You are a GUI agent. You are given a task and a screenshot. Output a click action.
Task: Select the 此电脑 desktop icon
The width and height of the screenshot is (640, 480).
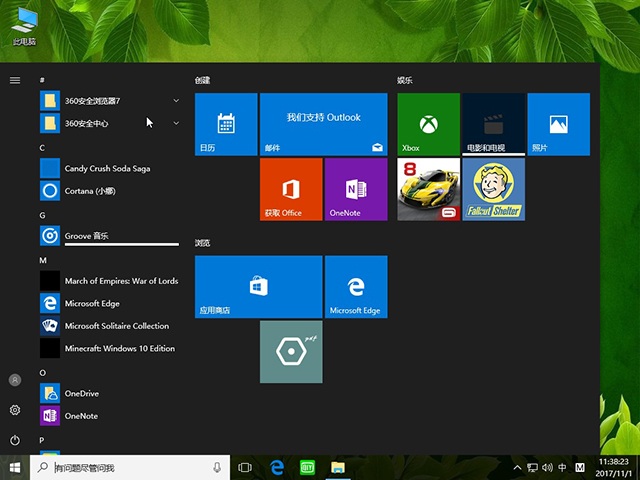click(x=24, y=27)
